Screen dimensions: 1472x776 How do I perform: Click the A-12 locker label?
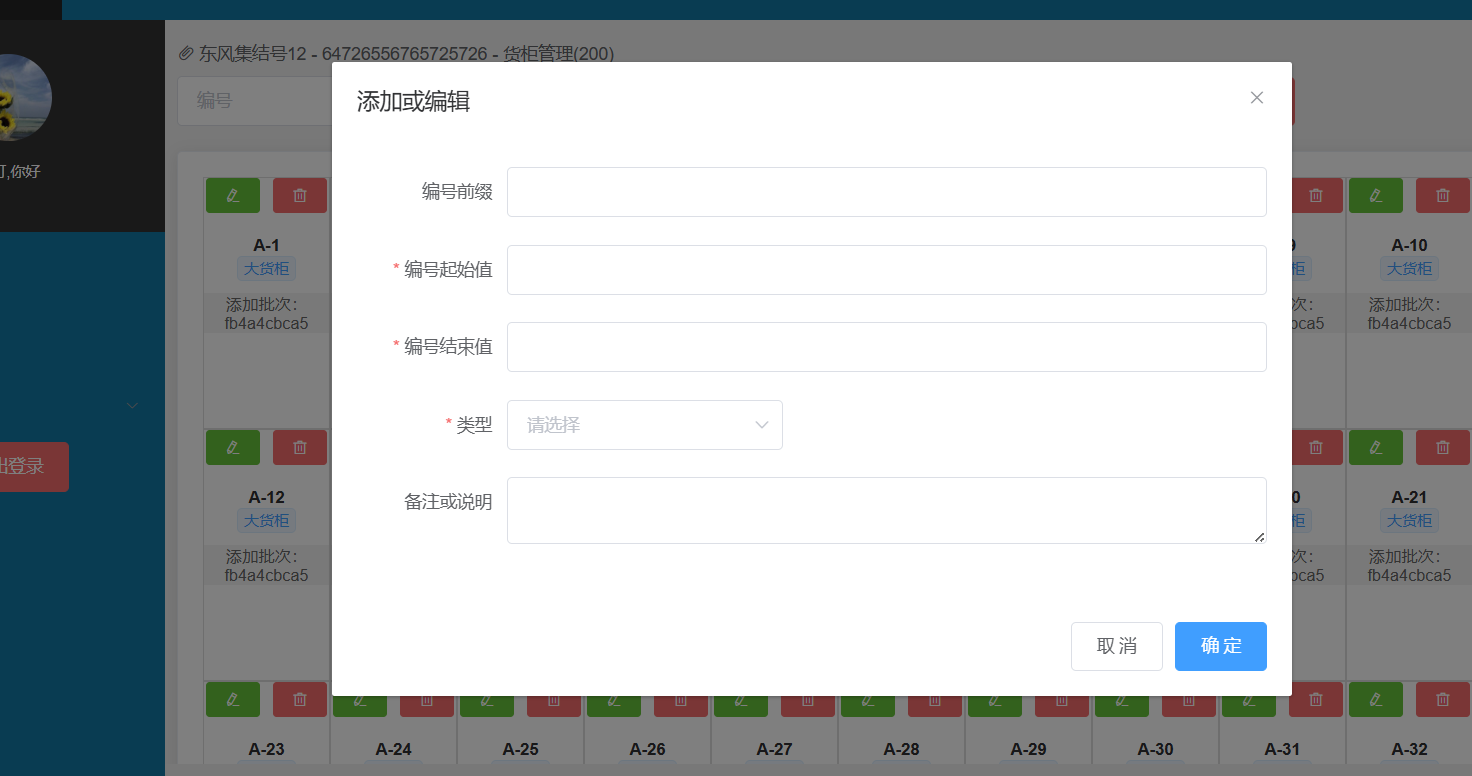click(x=266, y=497)
